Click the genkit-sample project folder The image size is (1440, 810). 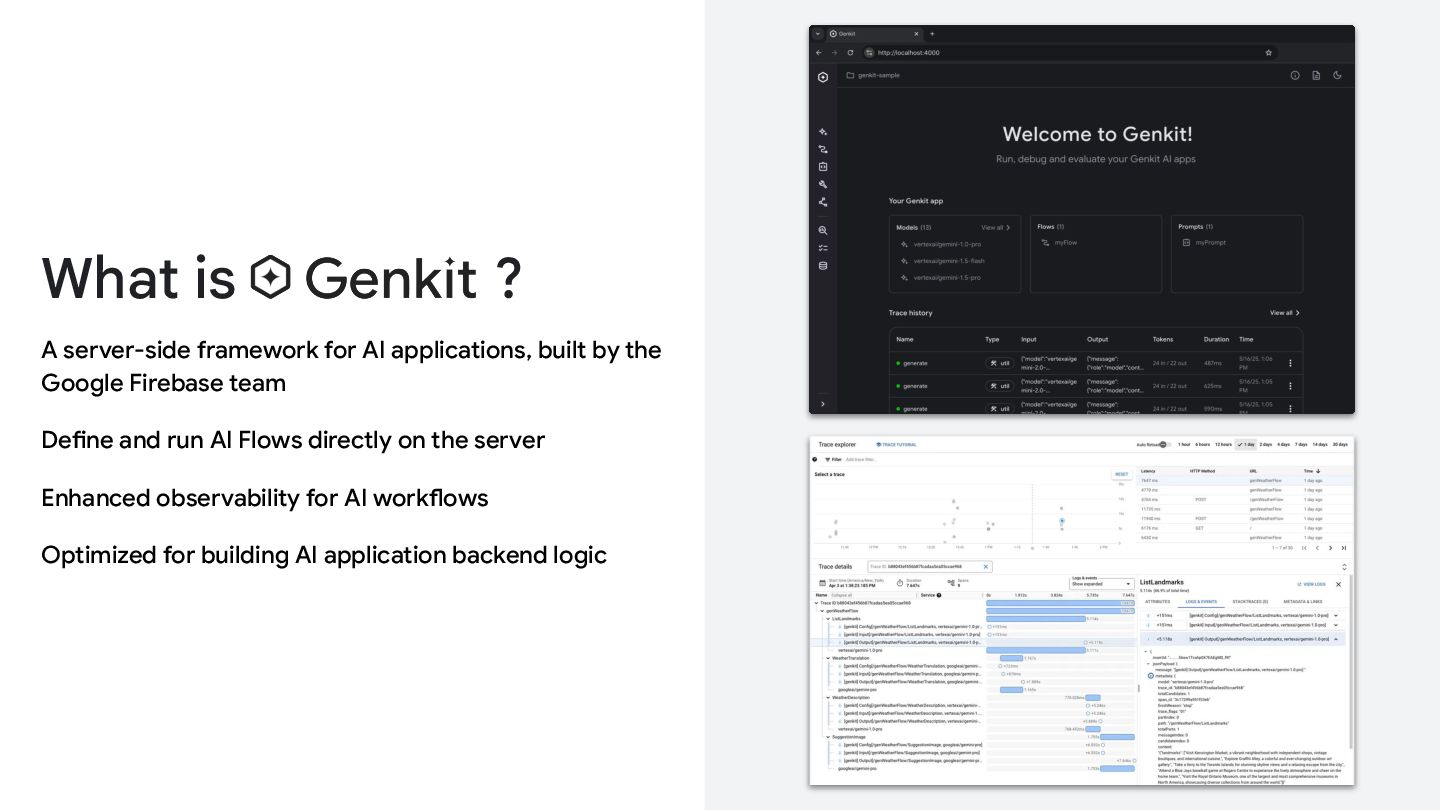[873, 75]
